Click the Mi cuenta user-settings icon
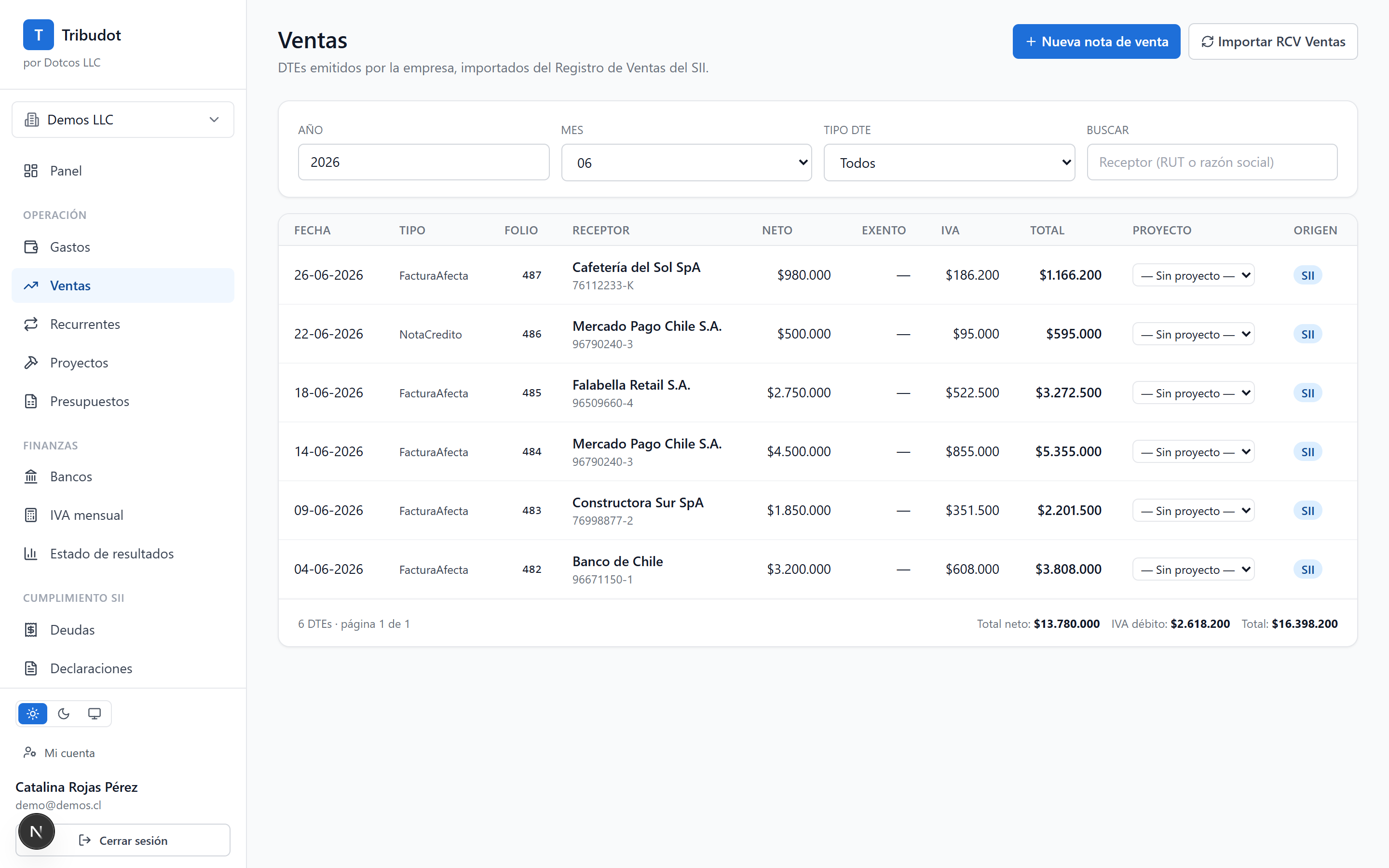Viewport: 1389px width, 868px height. point(30,752)
